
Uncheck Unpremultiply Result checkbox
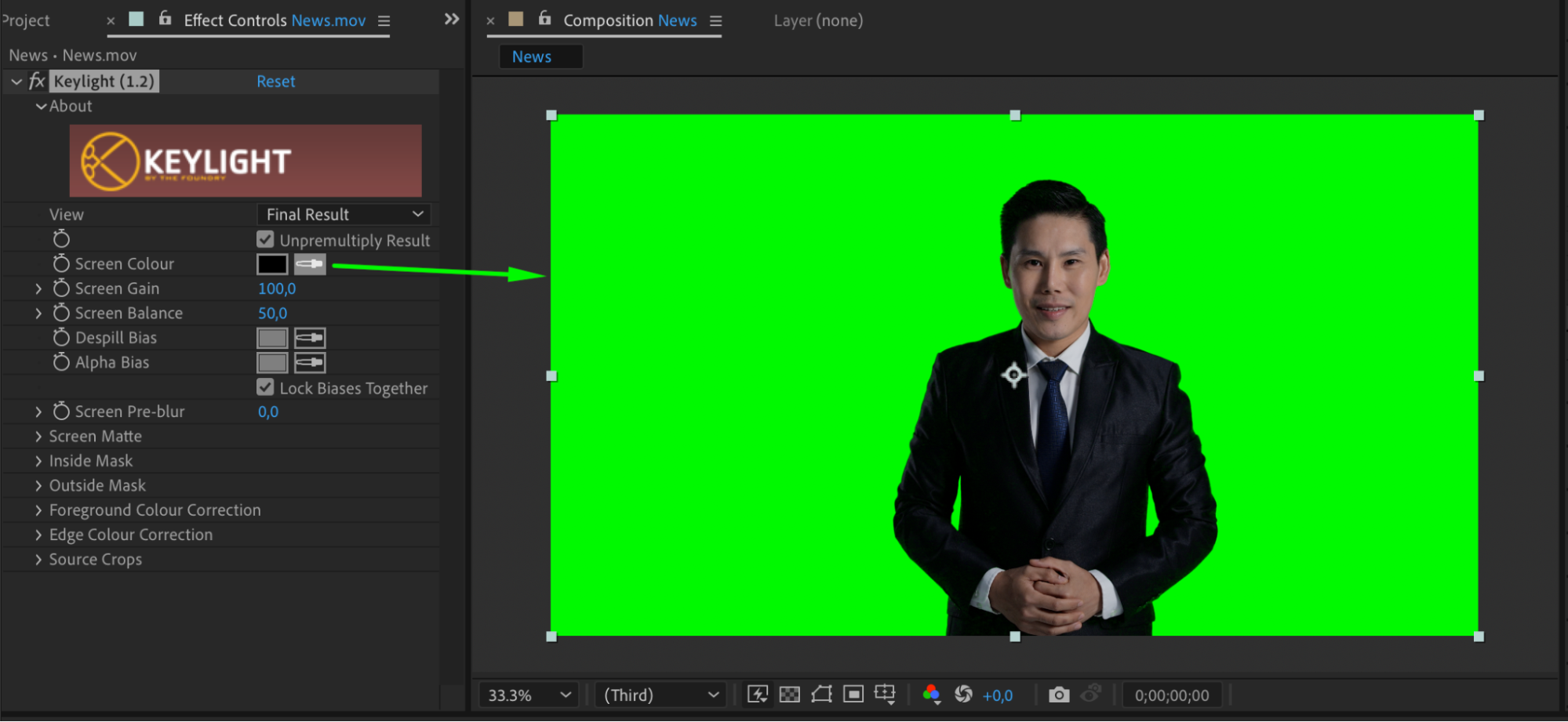265,240
